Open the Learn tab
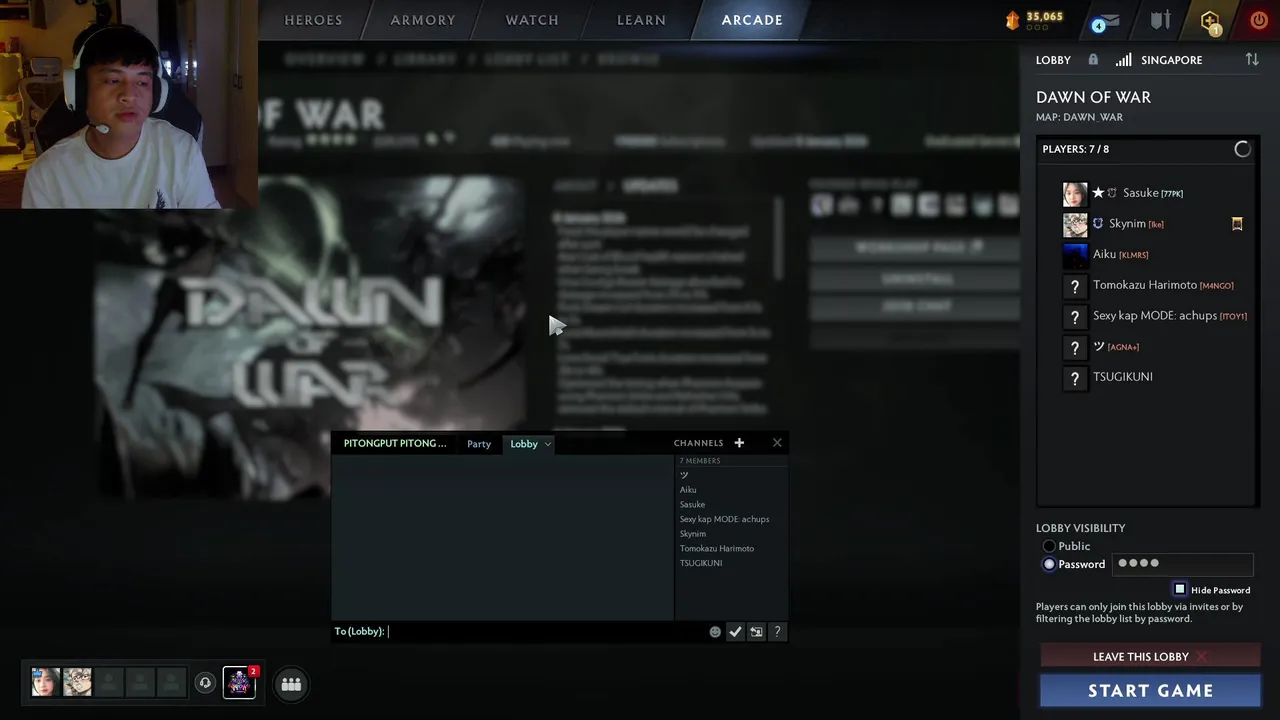1280x720 pixels. pos(641,20)
